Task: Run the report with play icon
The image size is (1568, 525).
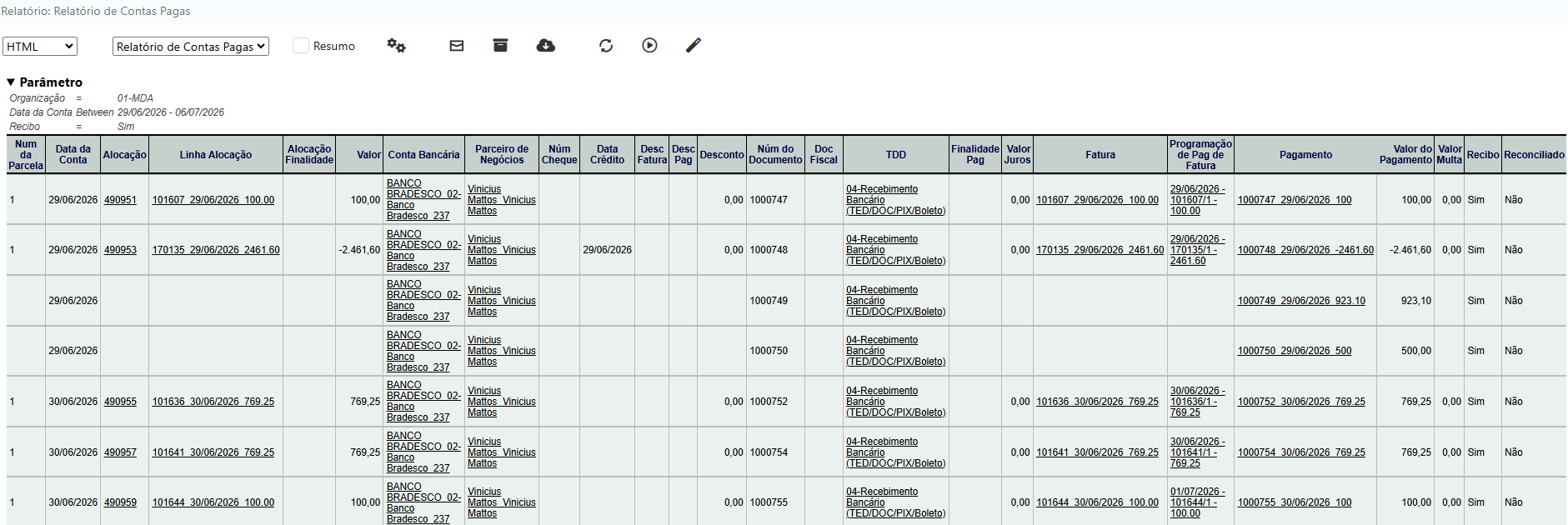Action: (649, 45)
